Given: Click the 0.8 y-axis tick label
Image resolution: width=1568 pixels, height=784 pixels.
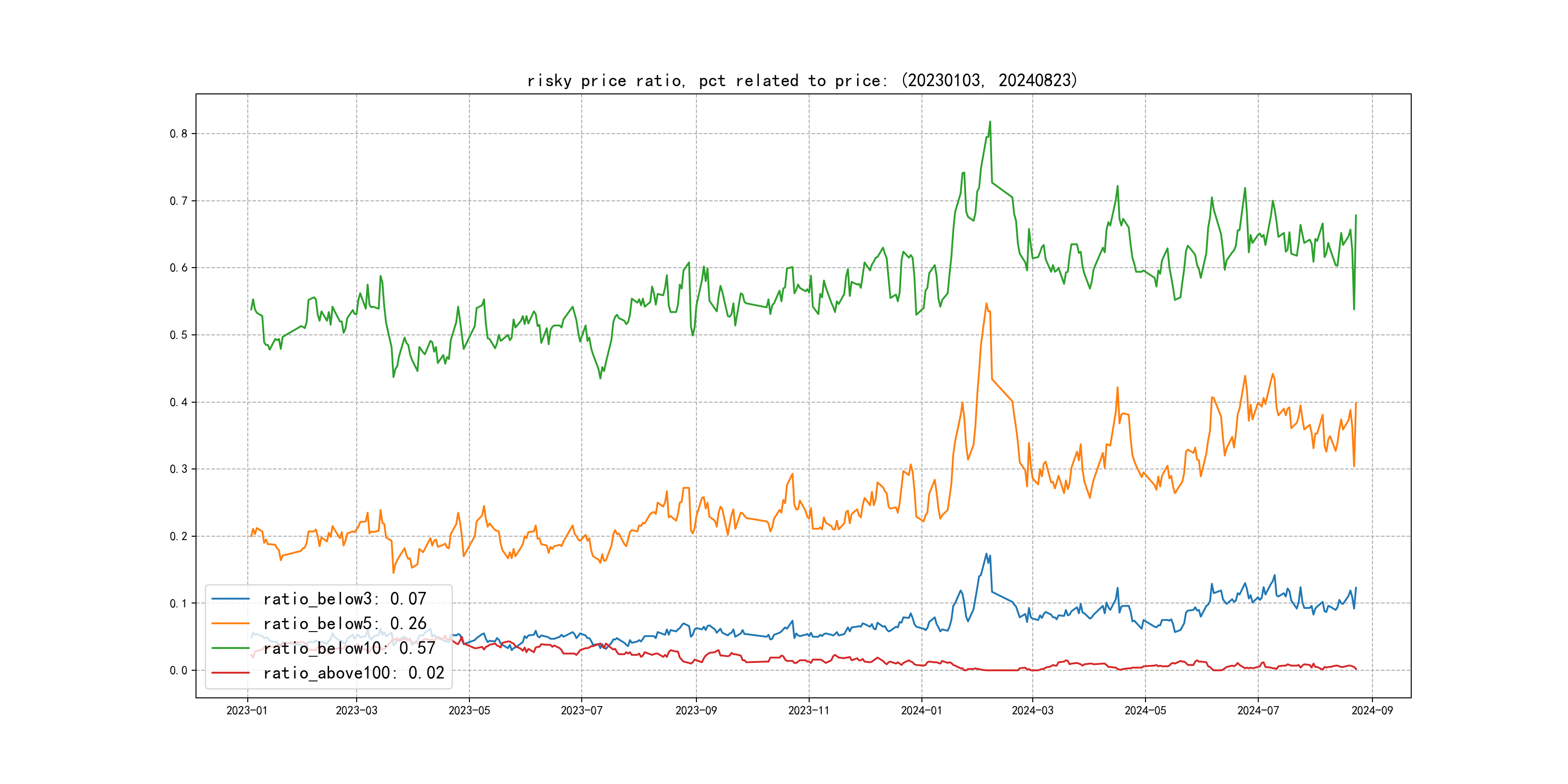Looking at the screenshot, I should pyautogui.click(x=179, y=134).
